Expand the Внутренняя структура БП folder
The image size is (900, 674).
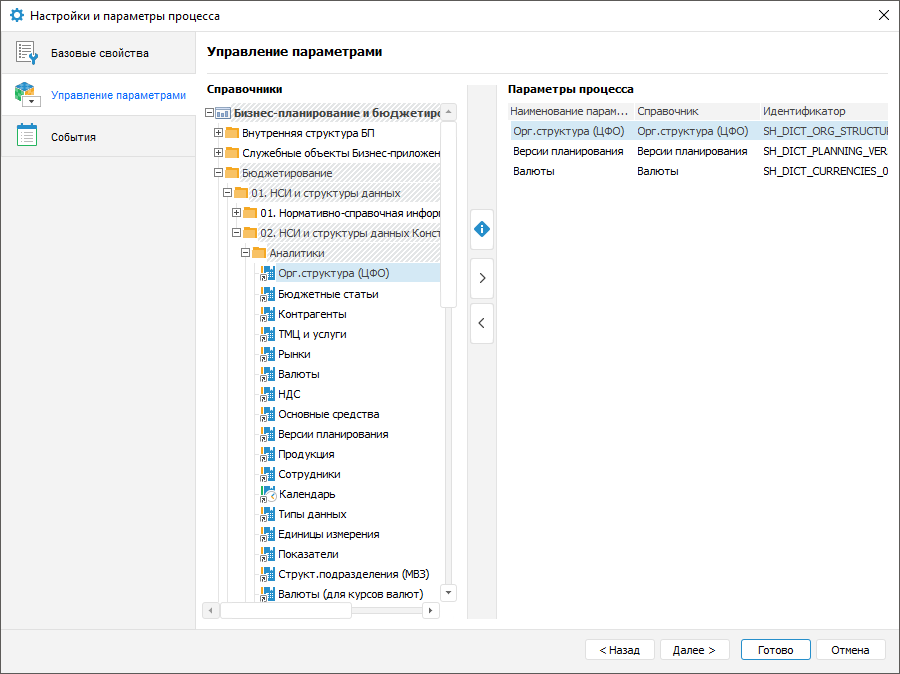tap(219, 133)
